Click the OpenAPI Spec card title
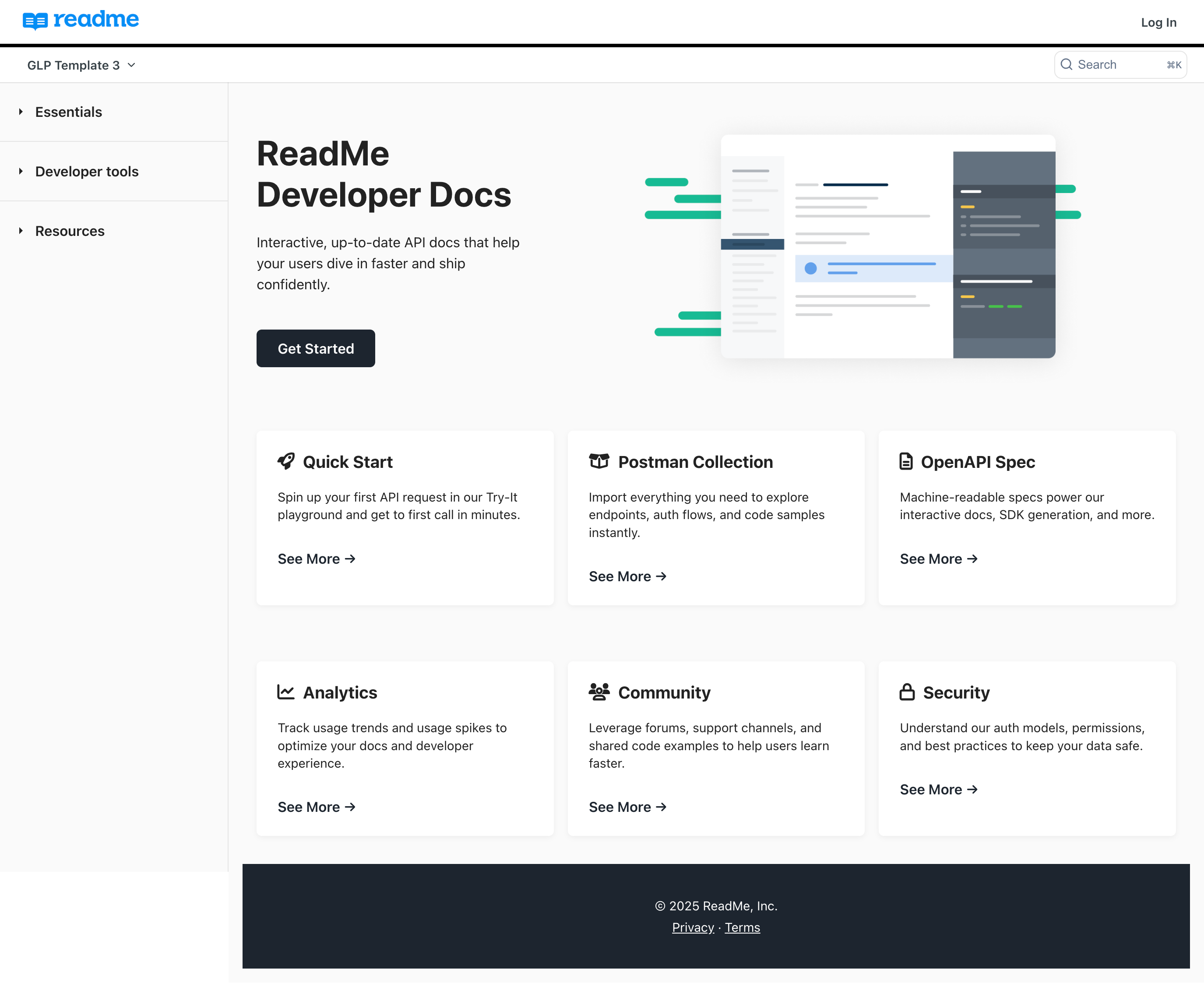Screen dimensions: 1204x983 click(x=978, y=462)
